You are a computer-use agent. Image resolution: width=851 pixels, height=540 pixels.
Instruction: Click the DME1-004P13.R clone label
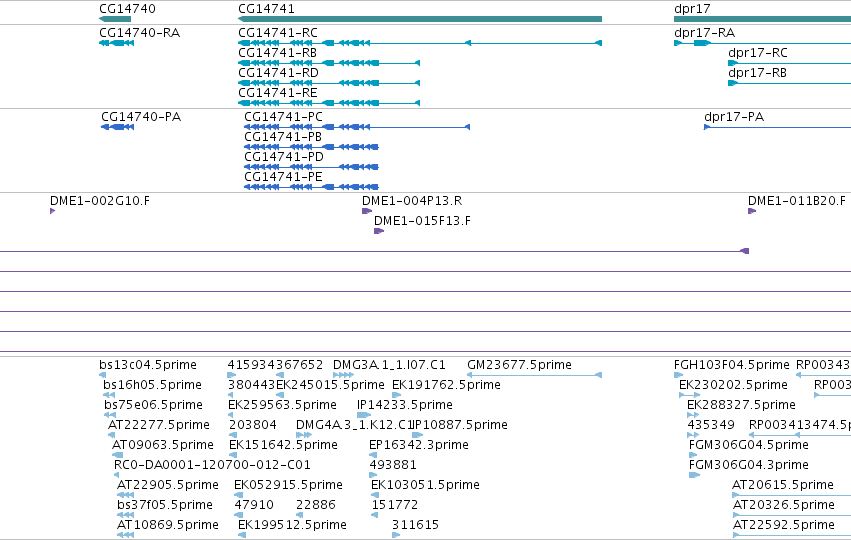[412, 201]
